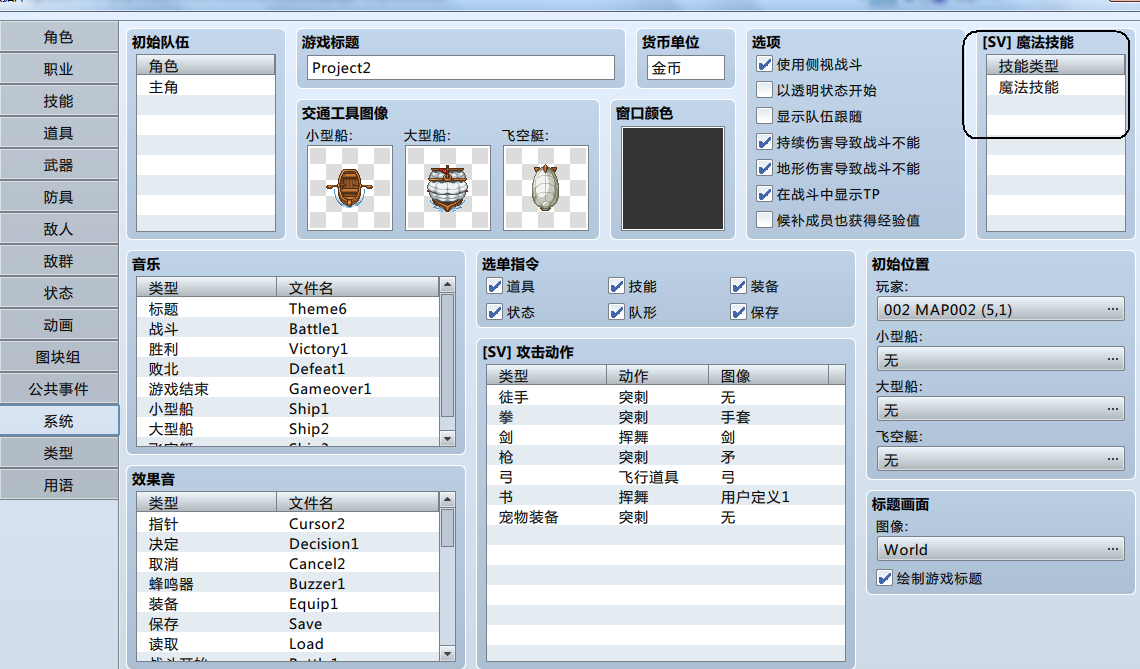
Task: Open 飞空艇 initial position selector
Action: 1000,460
